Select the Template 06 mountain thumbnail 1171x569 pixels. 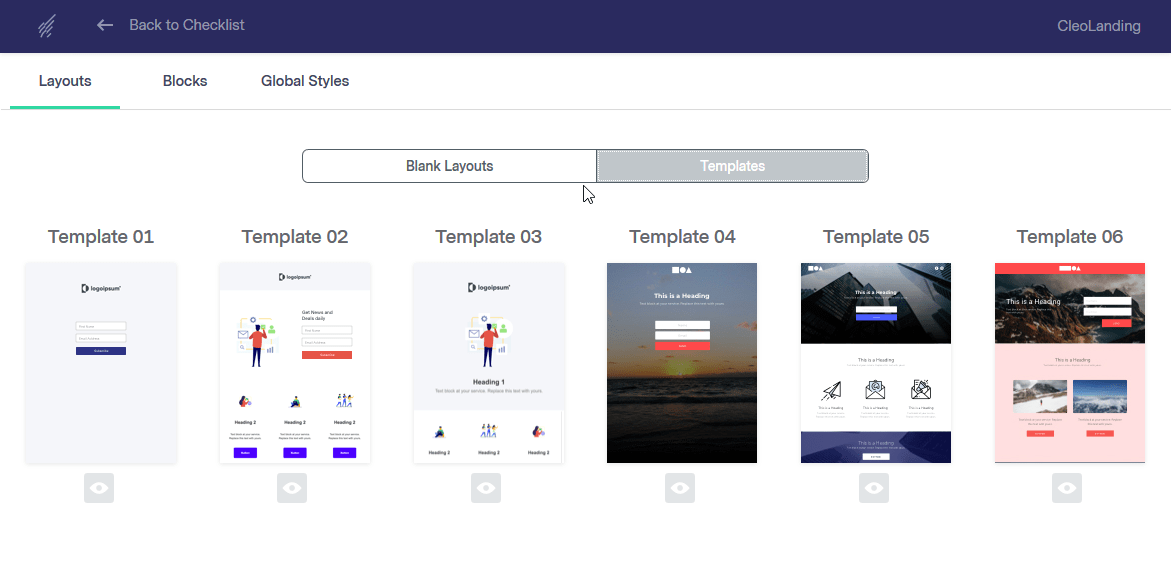coord(1070,363)
